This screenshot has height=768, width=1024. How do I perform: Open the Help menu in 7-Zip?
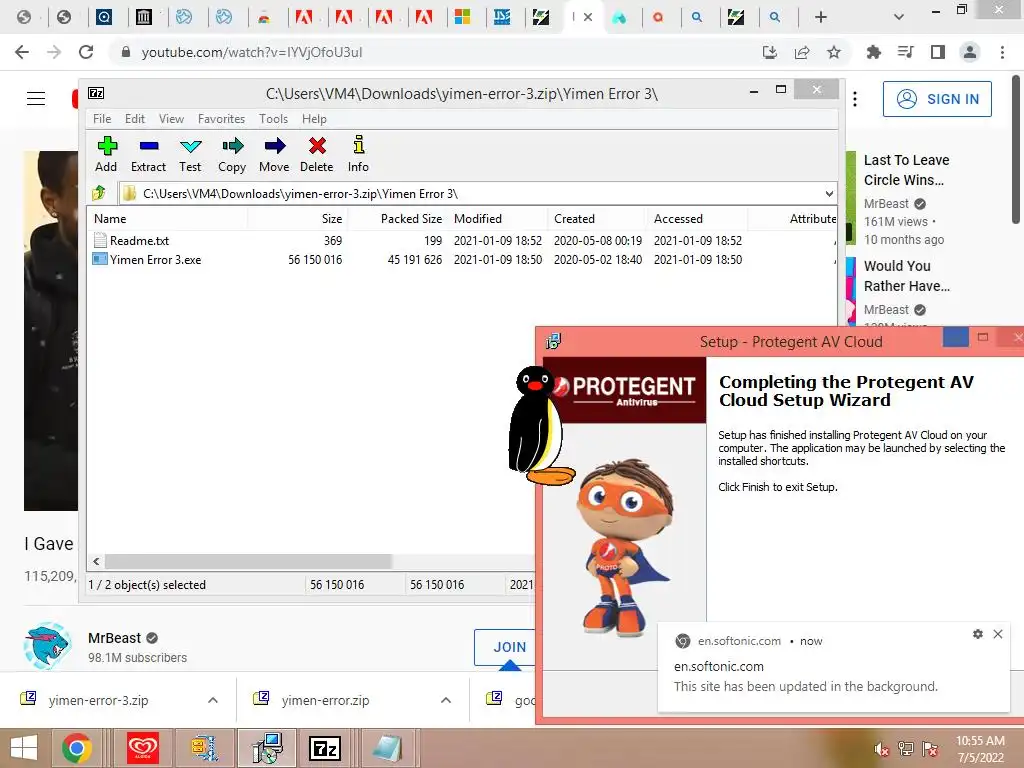tap(314, 119)
